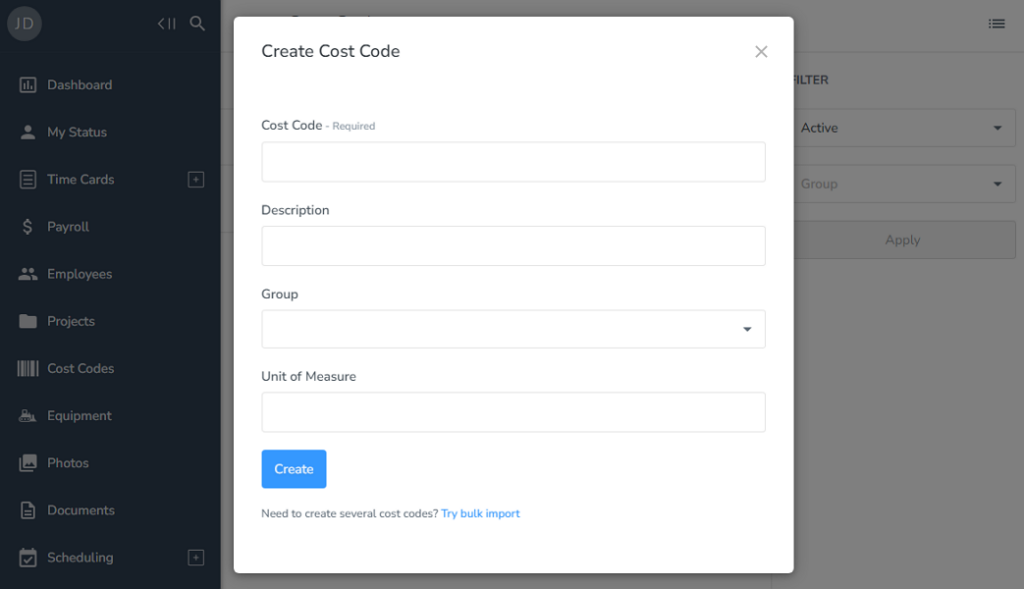The image size is (1024, 589).
Task: Click the Cost Code required input field
Action: 513,161
